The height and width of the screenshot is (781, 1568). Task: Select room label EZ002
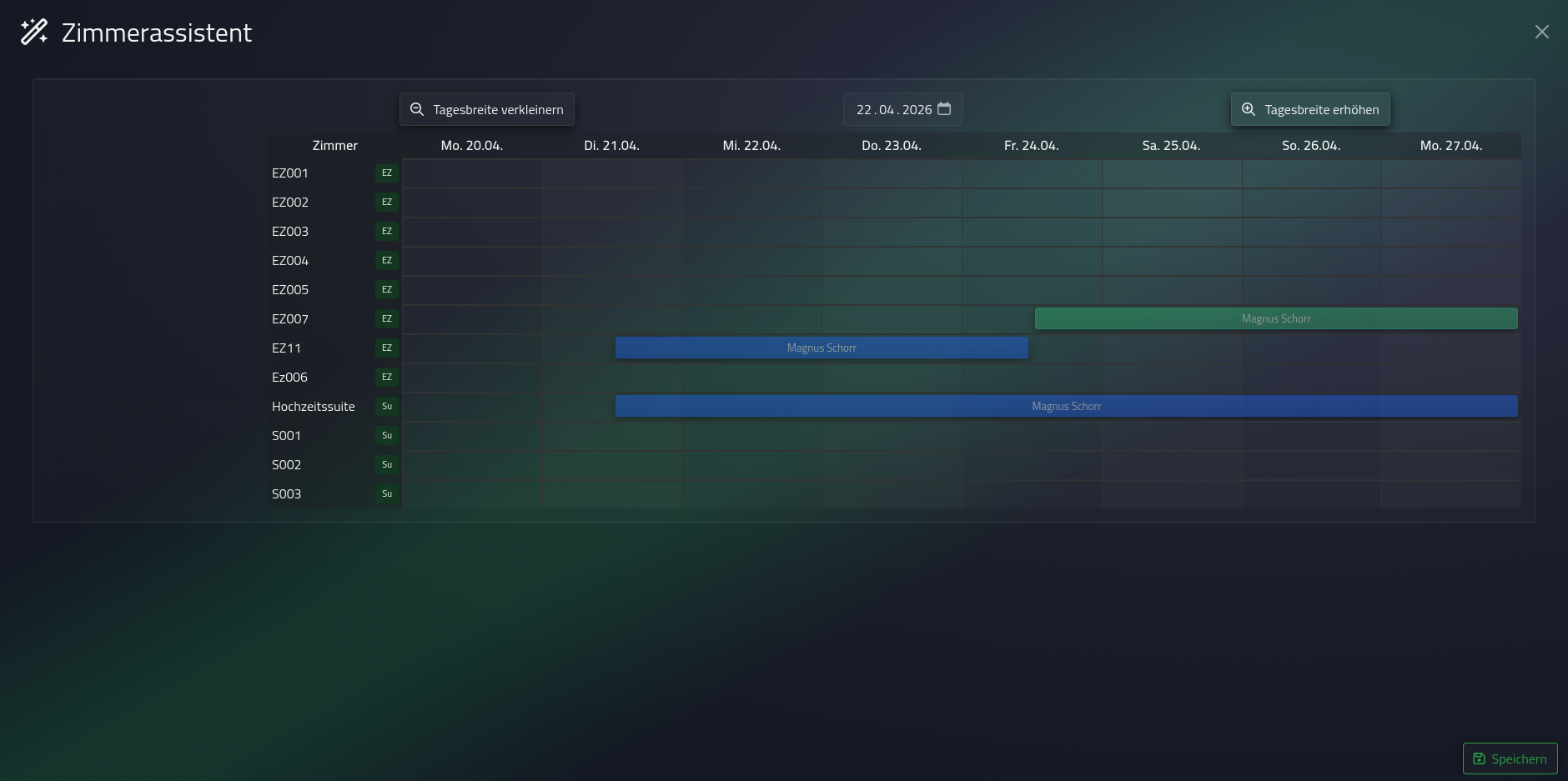pyautogui.click(x=290, y=203)
